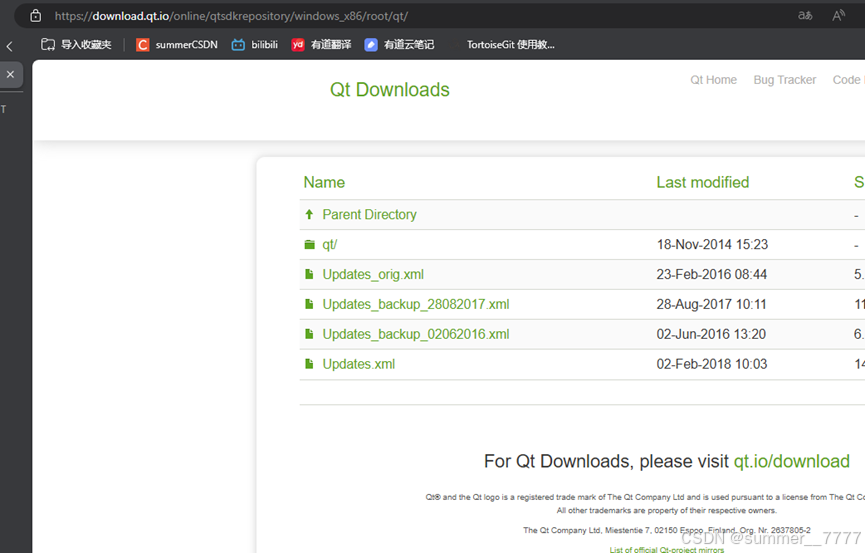Close the tab with the X button on the left
Screen dimensions: 865x553
[10, 74]
